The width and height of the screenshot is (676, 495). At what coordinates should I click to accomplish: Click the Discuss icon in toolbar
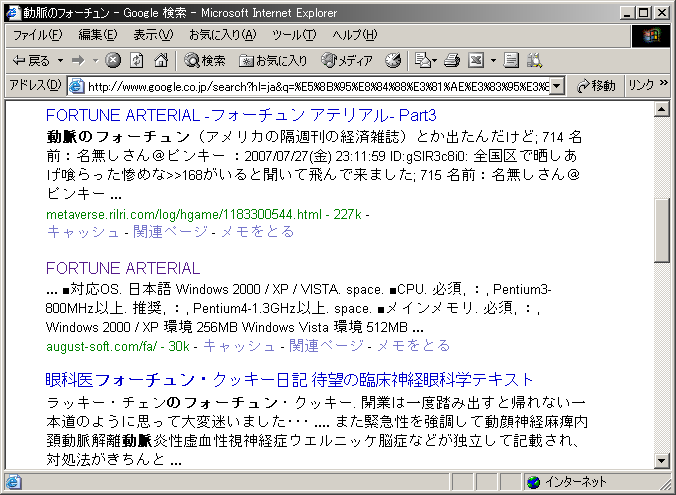pos(511,60)
